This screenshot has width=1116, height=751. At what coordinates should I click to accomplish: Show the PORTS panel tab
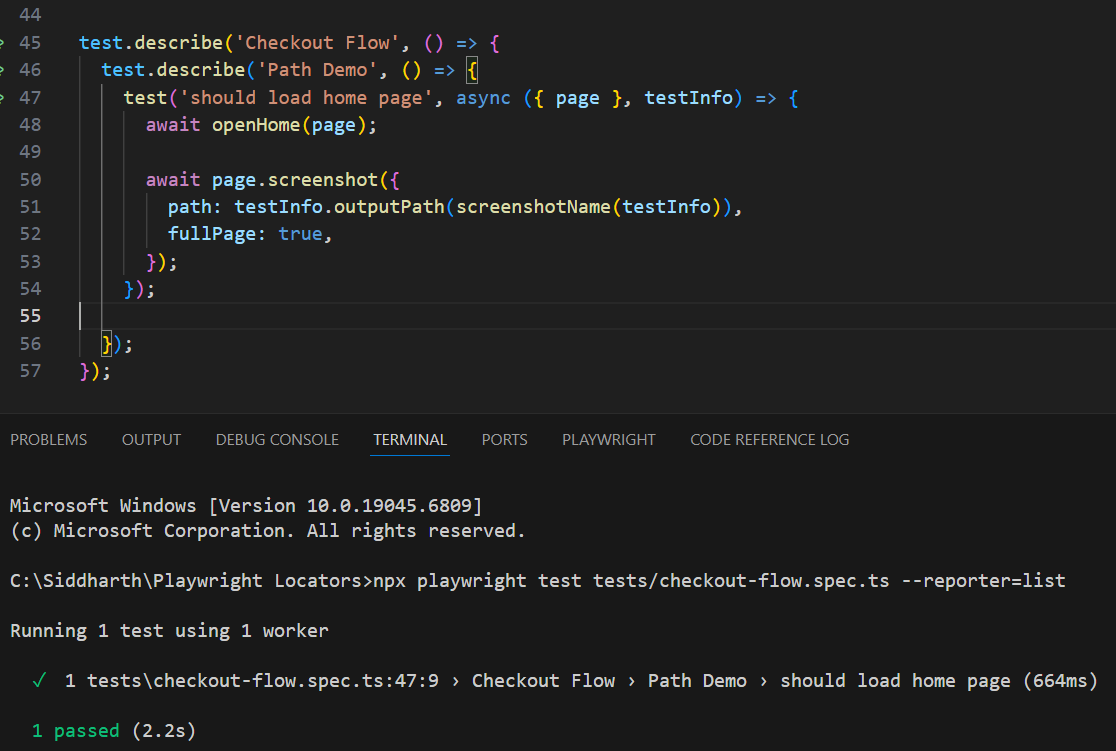point(504,440)
